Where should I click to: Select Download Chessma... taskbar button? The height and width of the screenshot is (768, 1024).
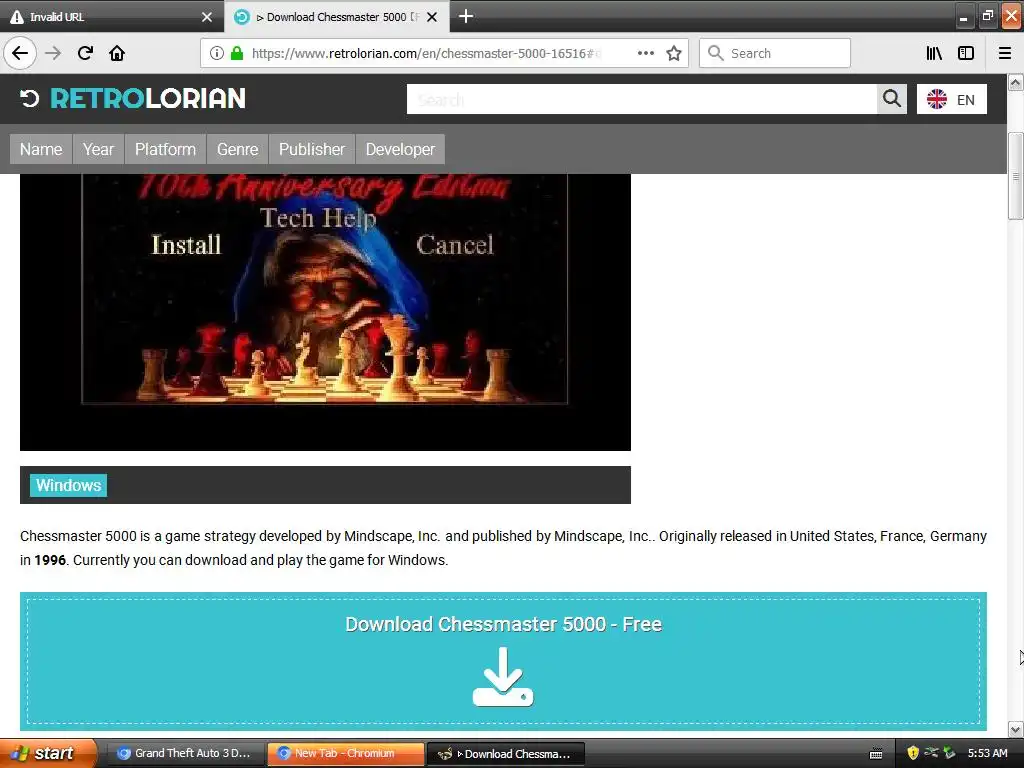coord(505,754)
